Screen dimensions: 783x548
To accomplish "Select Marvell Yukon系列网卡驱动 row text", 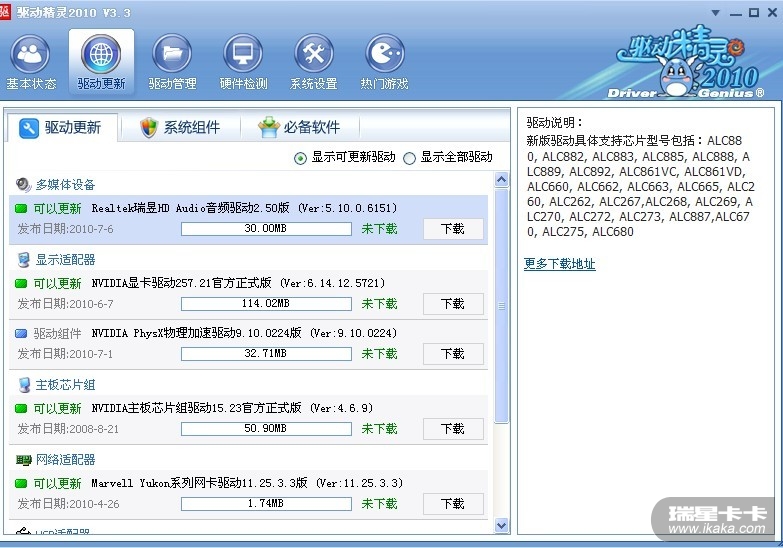I will coord(247,483).
